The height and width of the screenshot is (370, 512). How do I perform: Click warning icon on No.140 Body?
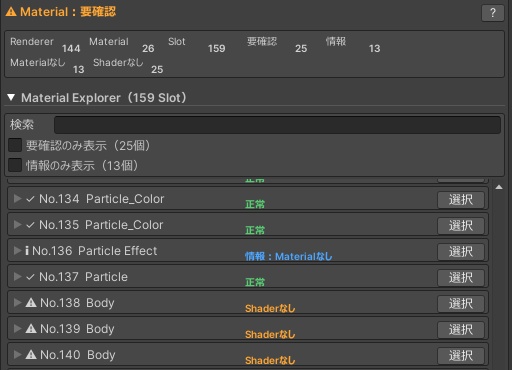pyautogui.click(x=31, y=355)
